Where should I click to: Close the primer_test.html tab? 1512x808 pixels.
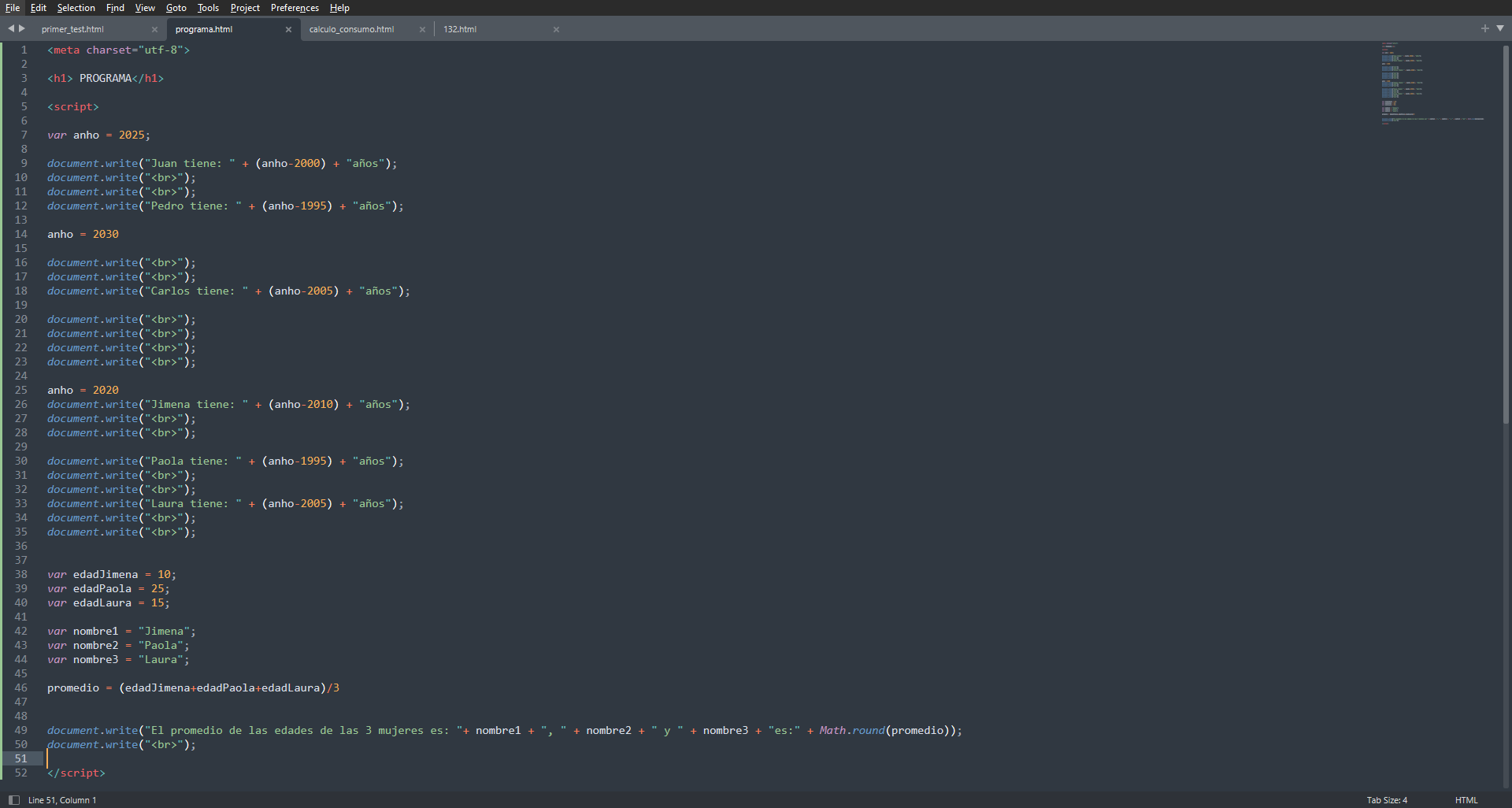[x=154, y=29]
